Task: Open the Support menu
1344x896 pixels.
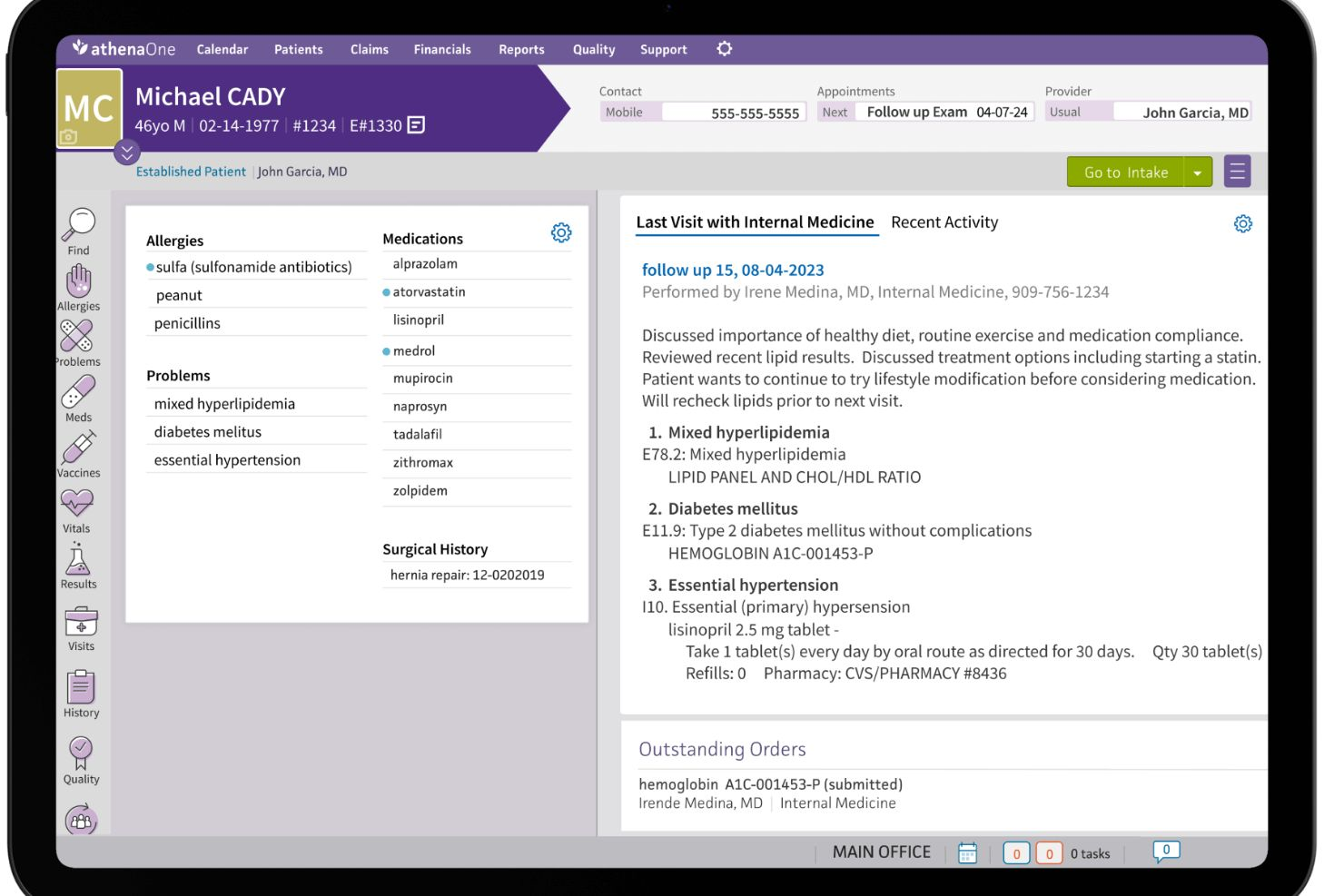Action: coord(664,49)
